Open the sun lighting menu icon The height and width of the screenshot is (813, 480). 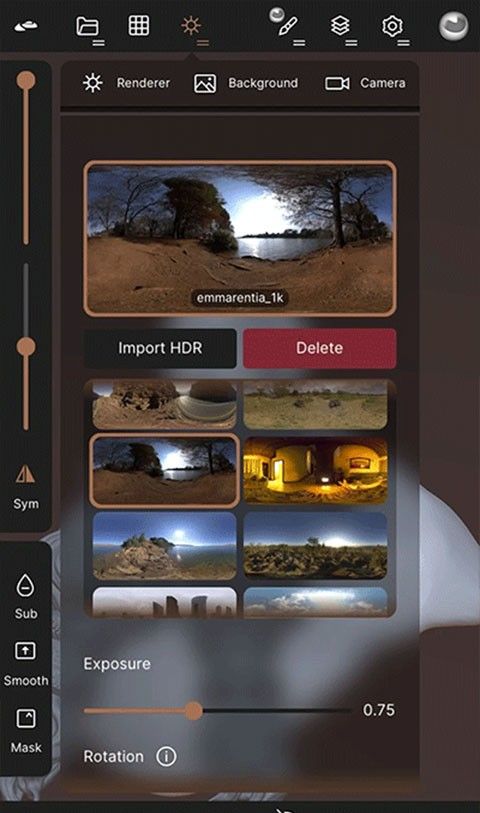pyautogui.click(x=191, y=25)
